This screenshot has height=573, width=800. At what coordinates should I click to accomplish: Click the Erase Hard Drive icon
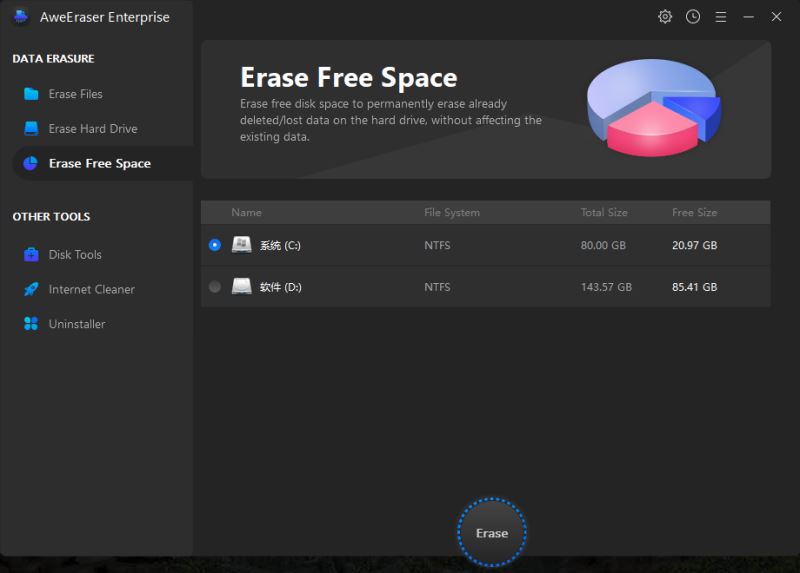31,129
